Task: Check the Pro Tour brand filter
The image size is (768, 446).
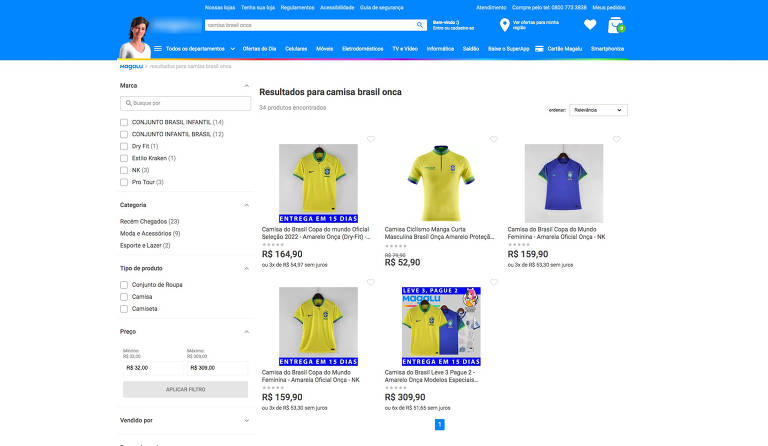Action: tap(124, 182)
